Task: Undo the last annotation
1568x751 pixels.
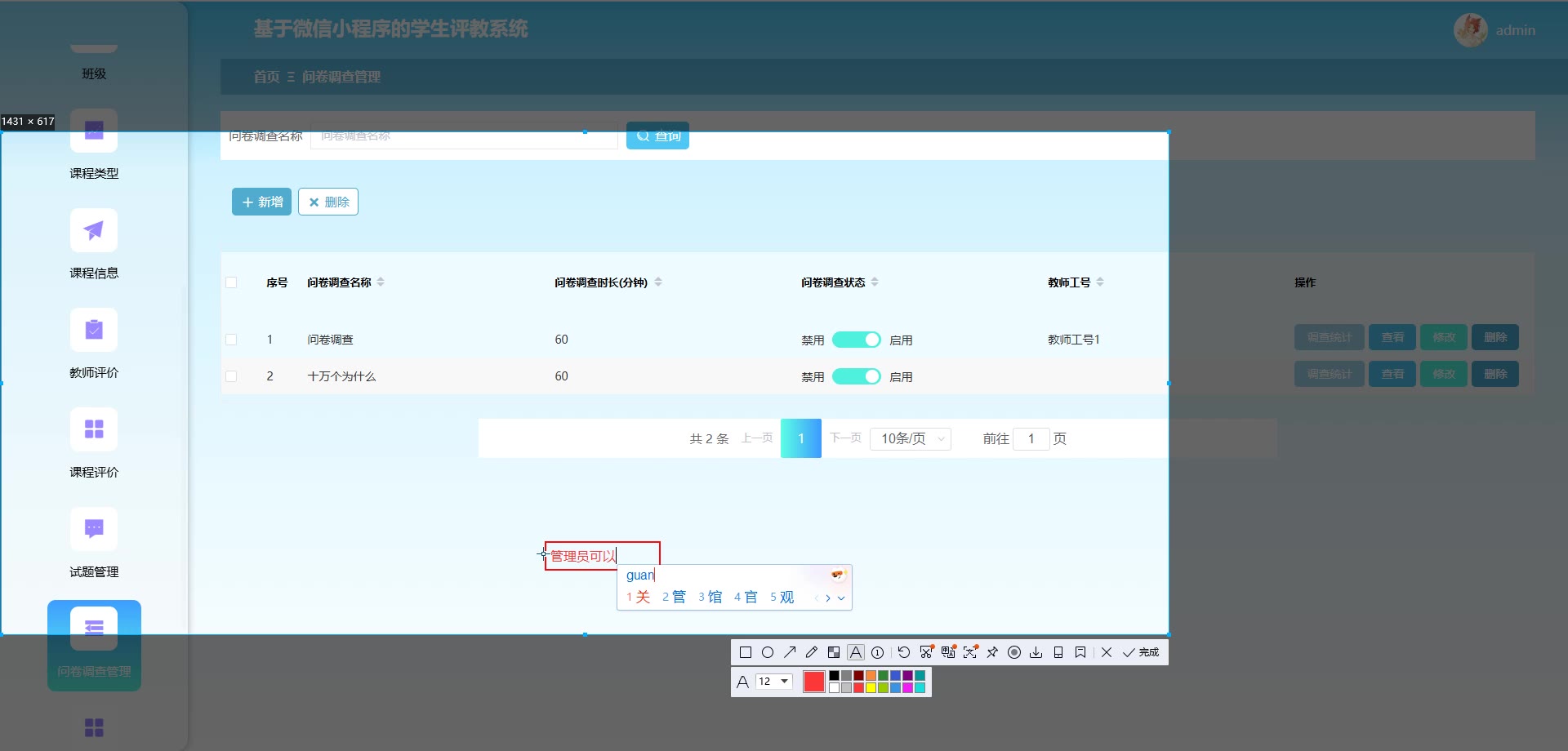Action: [904, 652]
